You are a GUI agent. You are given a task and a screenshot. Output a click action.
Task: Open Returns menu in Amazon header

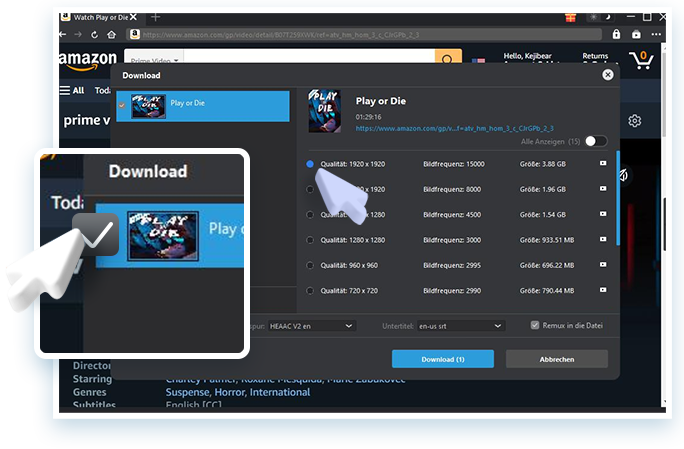click(x=595, y=58)
